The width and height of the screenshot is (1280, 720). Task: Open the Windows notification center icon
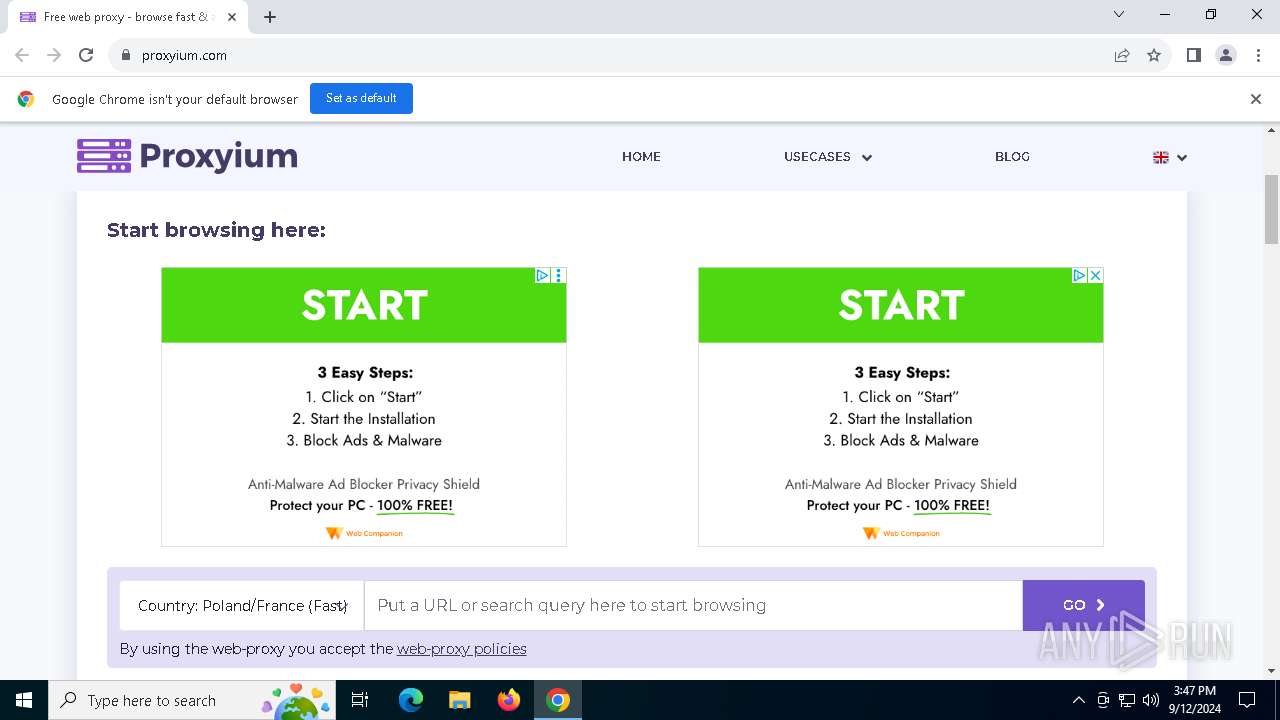point(1247,700)
